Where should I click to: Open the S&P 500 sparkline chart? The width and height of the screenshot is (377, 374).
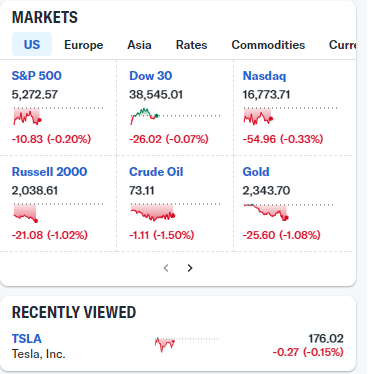[x=58, y=116]
